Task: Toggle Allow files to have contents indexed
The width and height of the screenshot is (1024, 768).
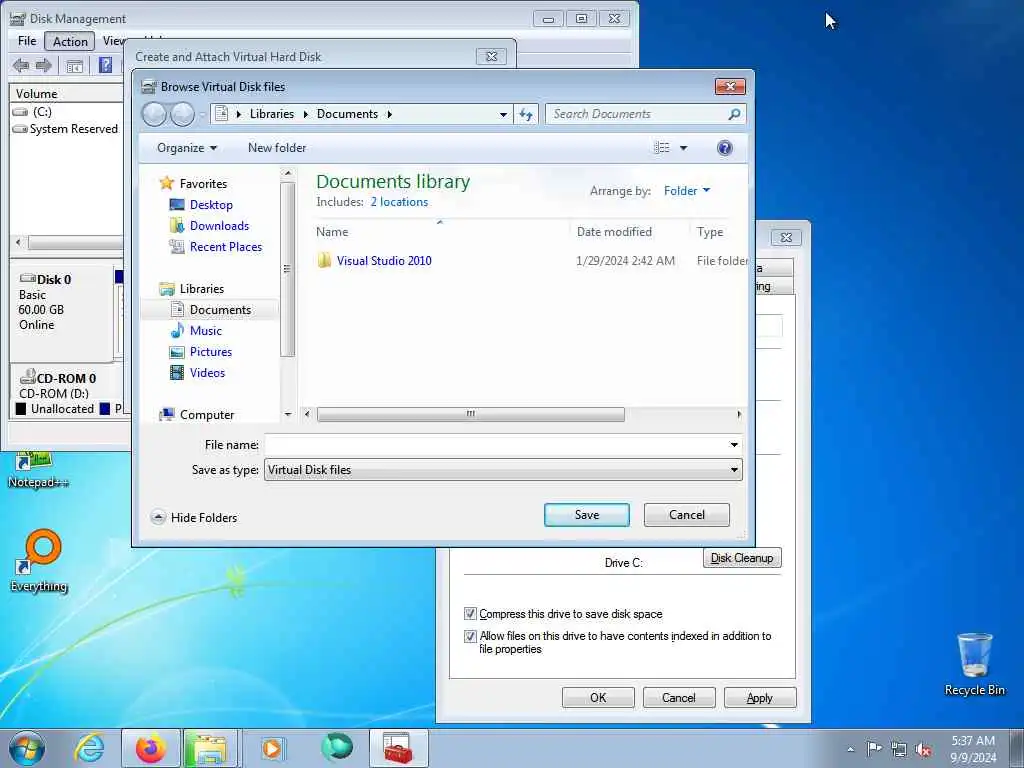Action: click(470, 636)
